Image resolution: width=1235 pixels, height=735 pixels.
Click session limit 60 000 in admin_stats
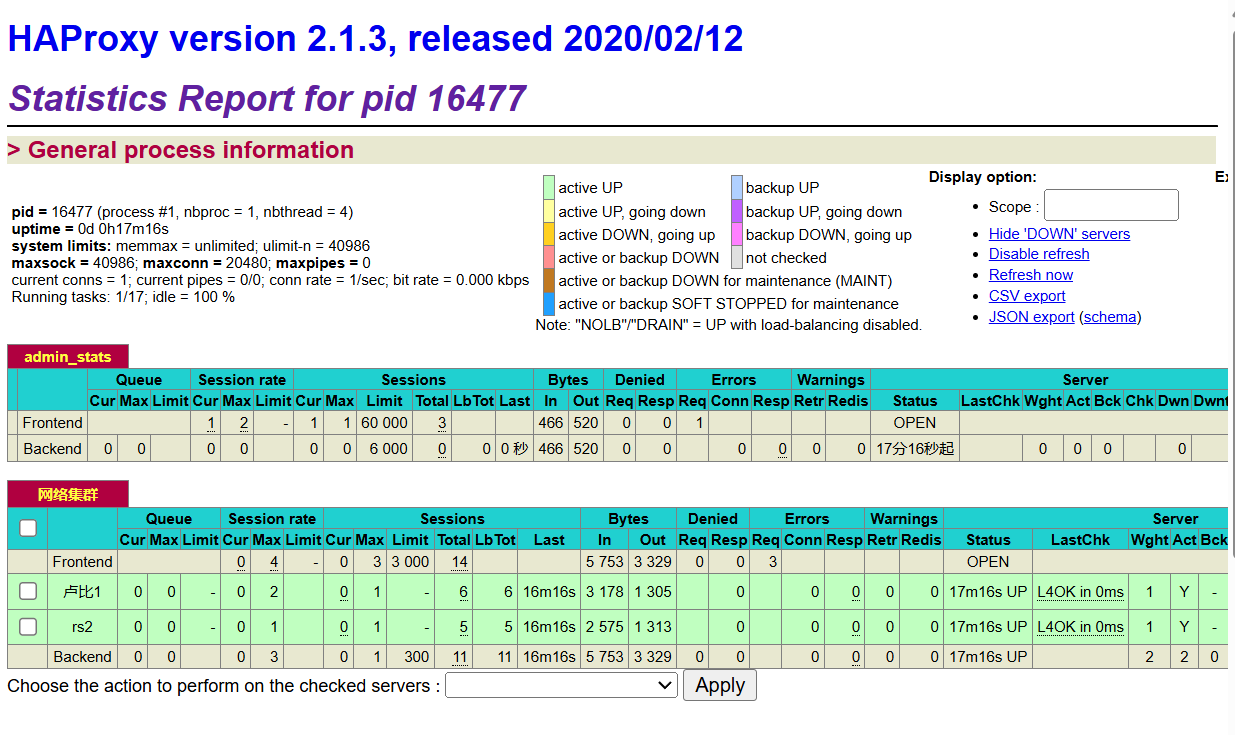384,423
